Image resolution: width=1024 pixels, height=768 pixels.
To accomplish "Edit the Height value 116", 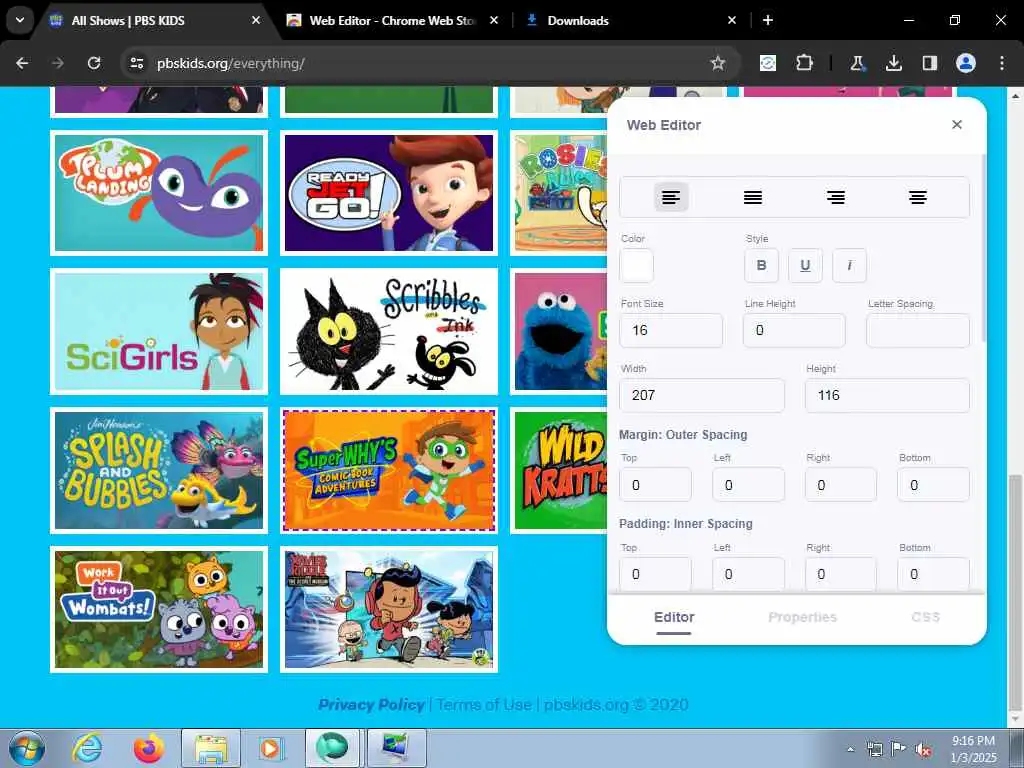I will (x=887, y=395).
